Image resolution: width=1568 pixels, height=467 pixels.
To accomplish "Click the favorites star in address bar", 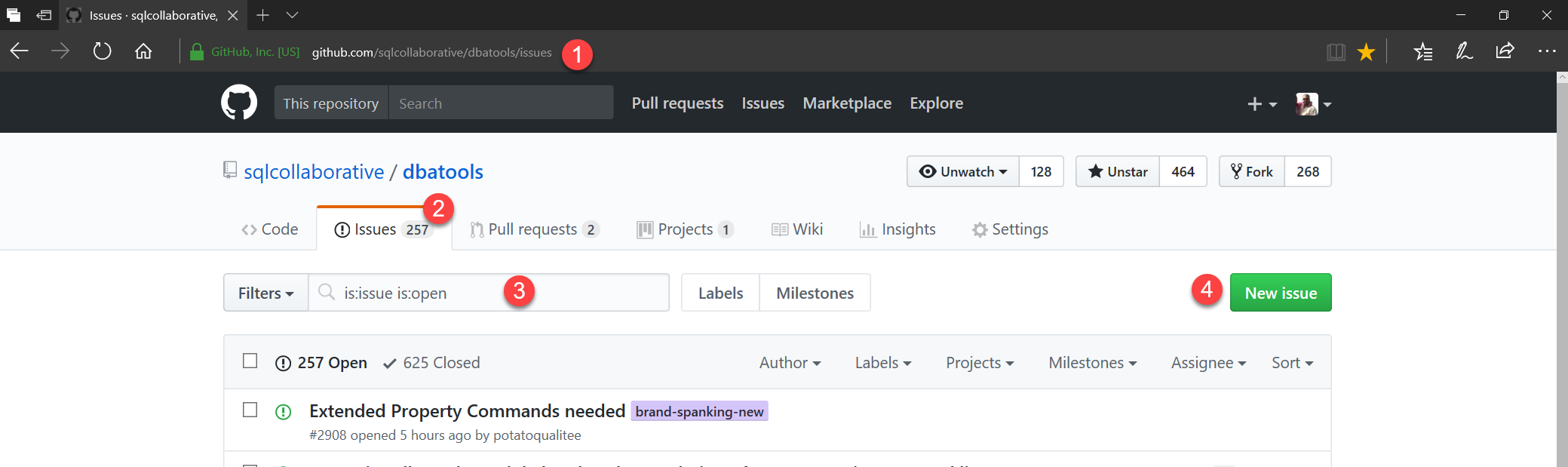I will 1366,52.
